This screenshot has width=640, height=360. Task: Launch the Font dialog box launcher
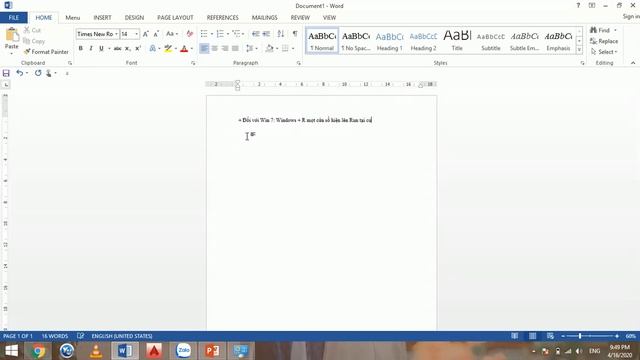coord(193,63)
